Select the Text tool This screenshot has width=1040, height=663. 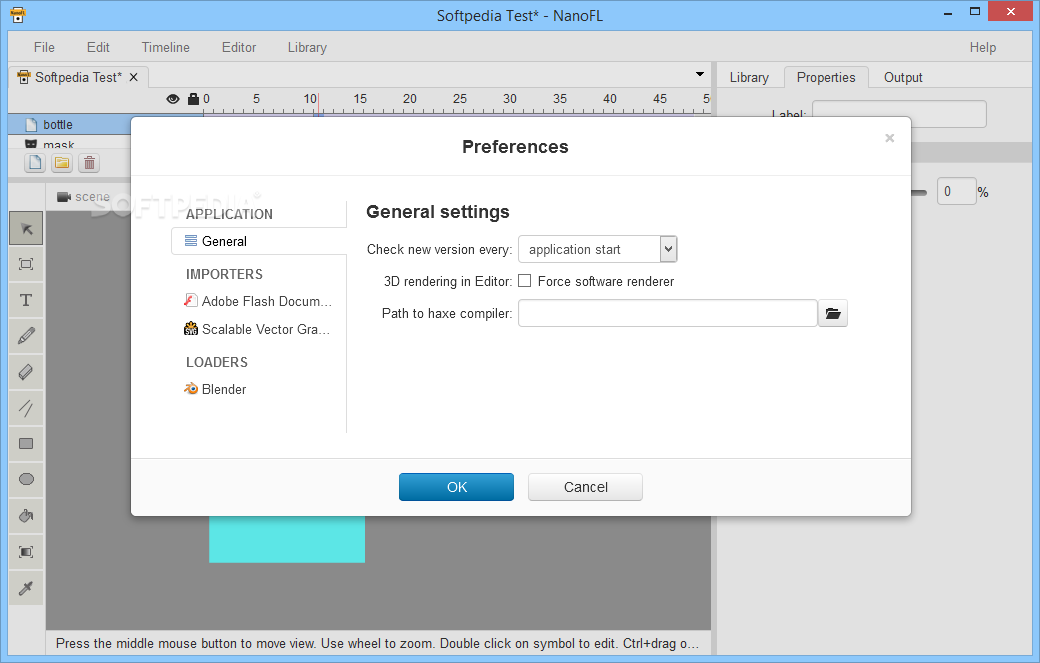(x=26, y=300)
